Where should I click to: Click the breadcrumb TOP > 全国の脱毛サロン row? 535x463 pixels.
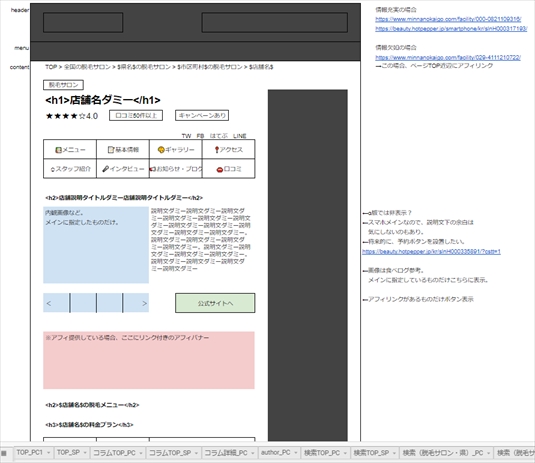[x=159, y=67]
